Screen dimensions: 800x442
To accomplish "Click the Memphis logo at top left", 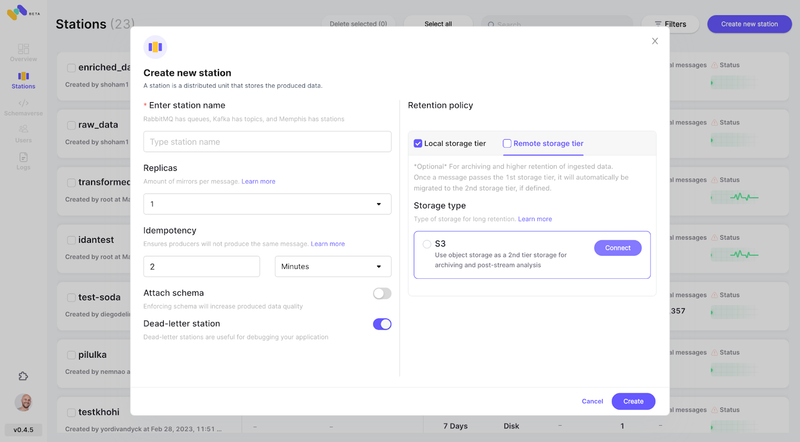I will [18, 13].
